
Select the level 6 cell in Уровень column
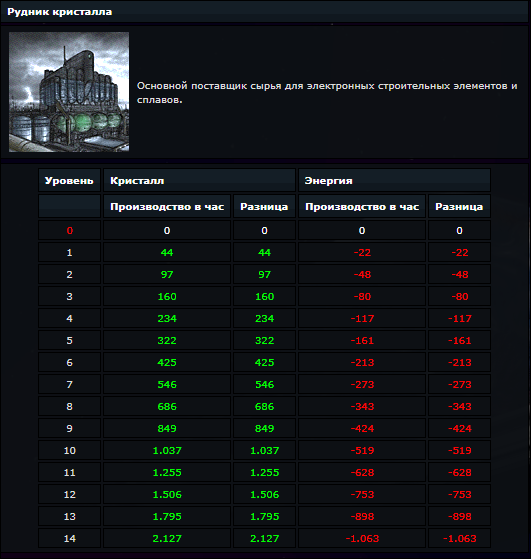pos(69,363)
